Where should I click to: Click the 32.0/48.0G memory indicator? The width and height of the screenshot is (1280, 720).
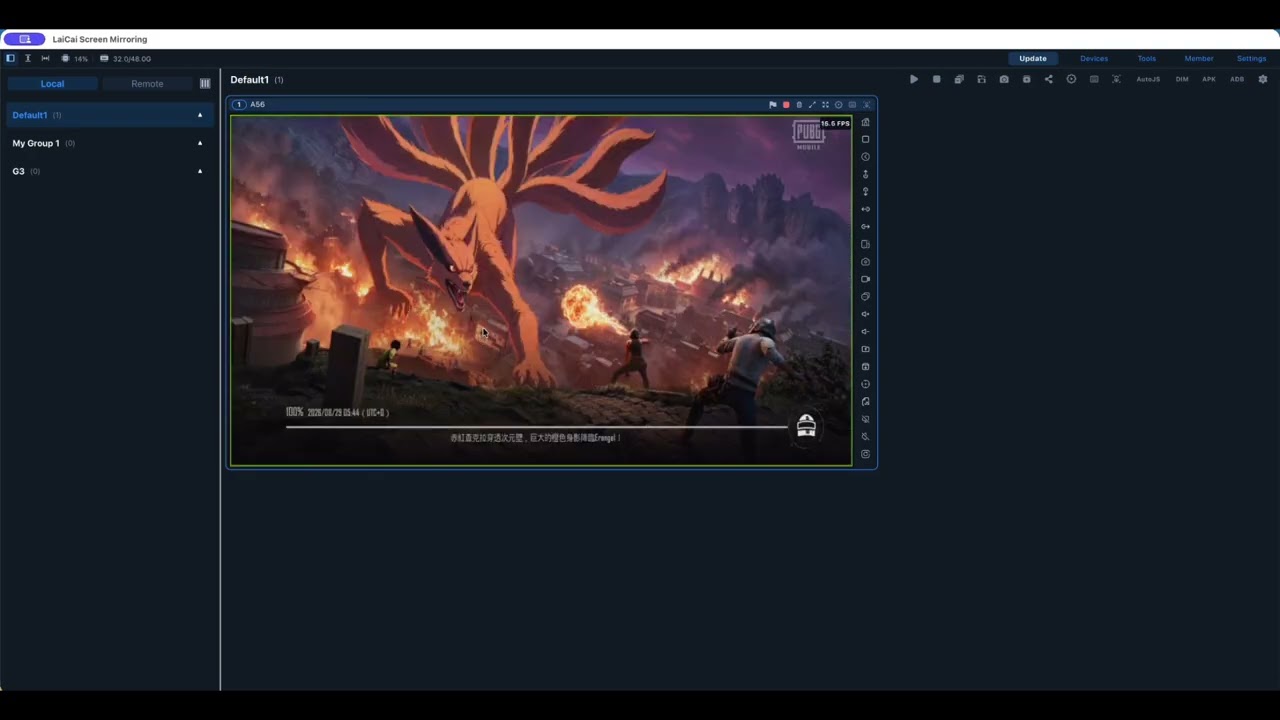pos(125,58)
